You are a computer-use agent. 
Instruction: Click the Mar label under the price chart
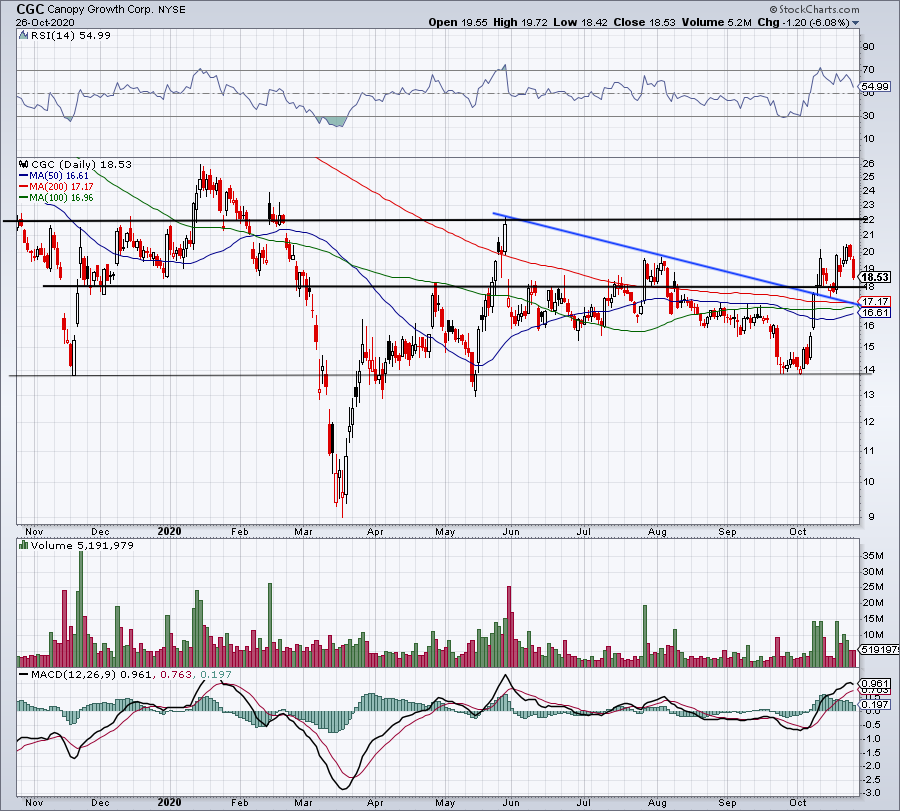(304, 531)
